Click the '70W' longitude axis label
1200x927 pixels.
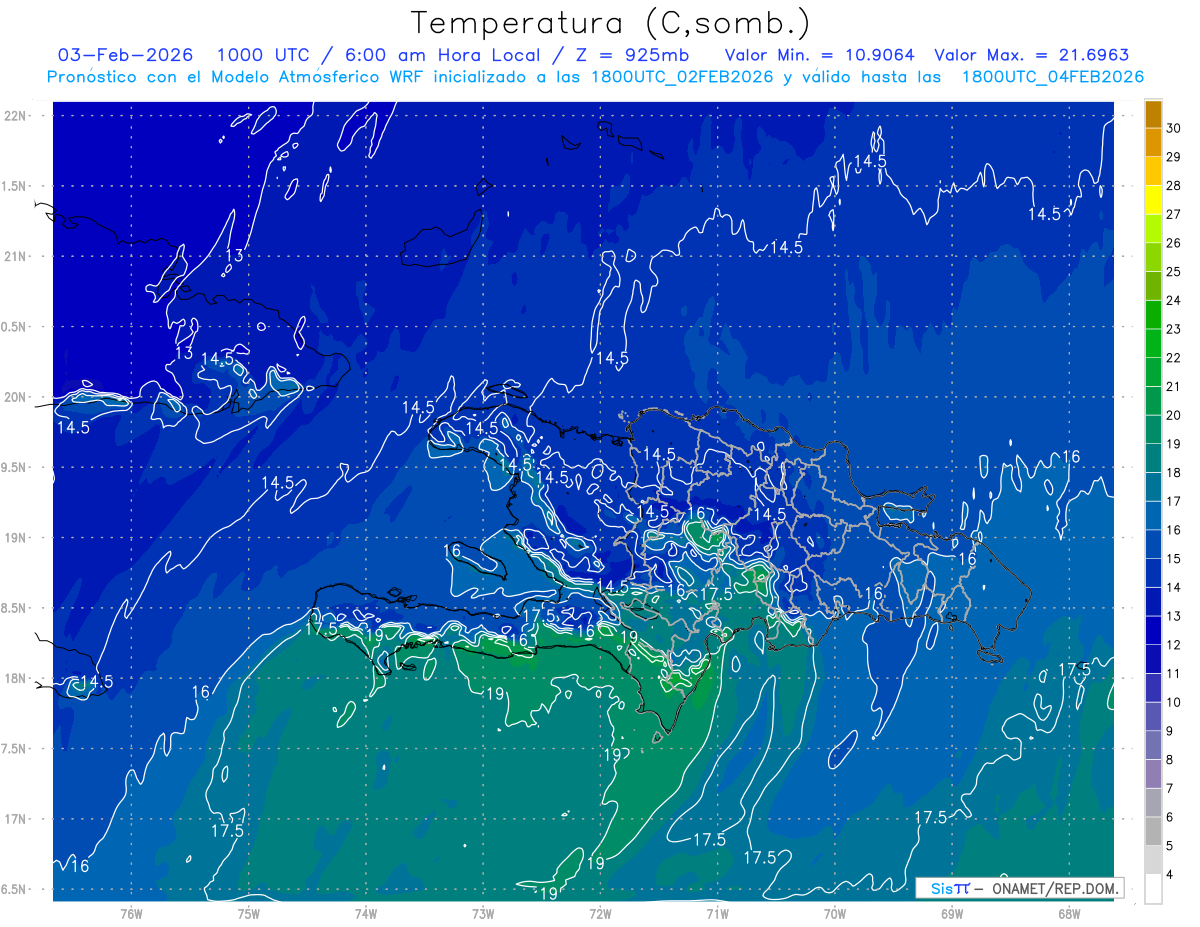835,913
